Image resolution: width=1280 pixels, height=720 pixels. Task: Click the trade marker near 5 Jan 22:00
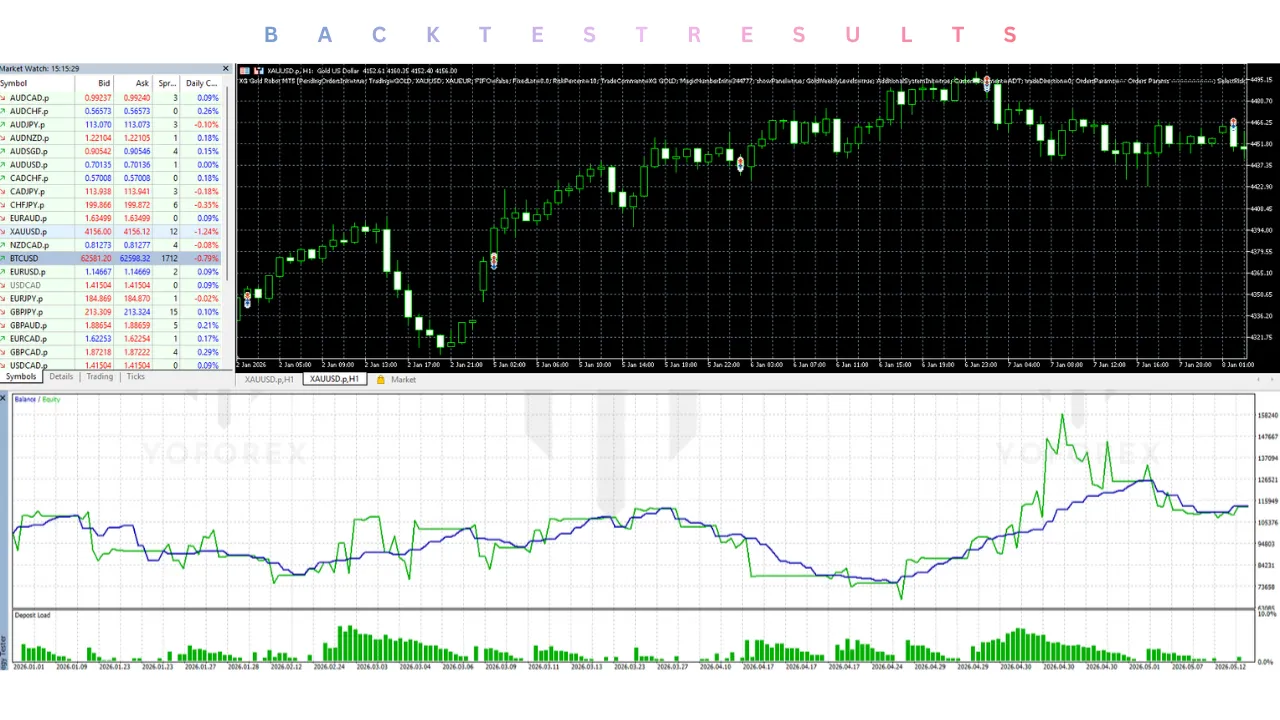pos(740,163)
